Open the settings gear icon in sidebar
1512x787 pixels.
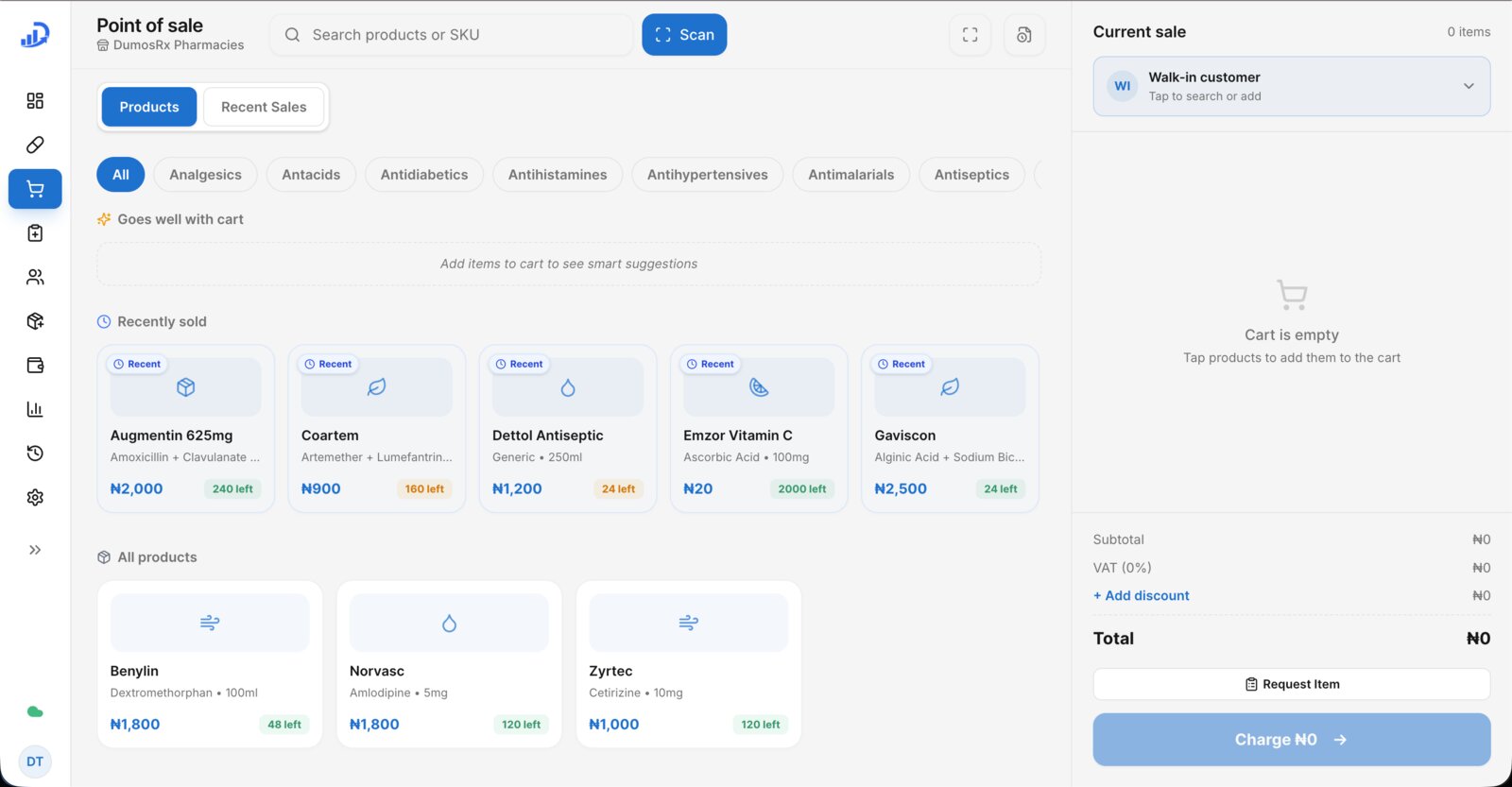click(x=35, y=498)
